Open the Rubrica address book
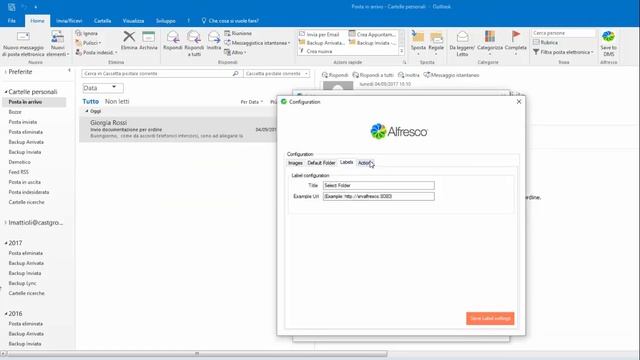The width and height of the screenshot is (640, 360). point(545,42)
